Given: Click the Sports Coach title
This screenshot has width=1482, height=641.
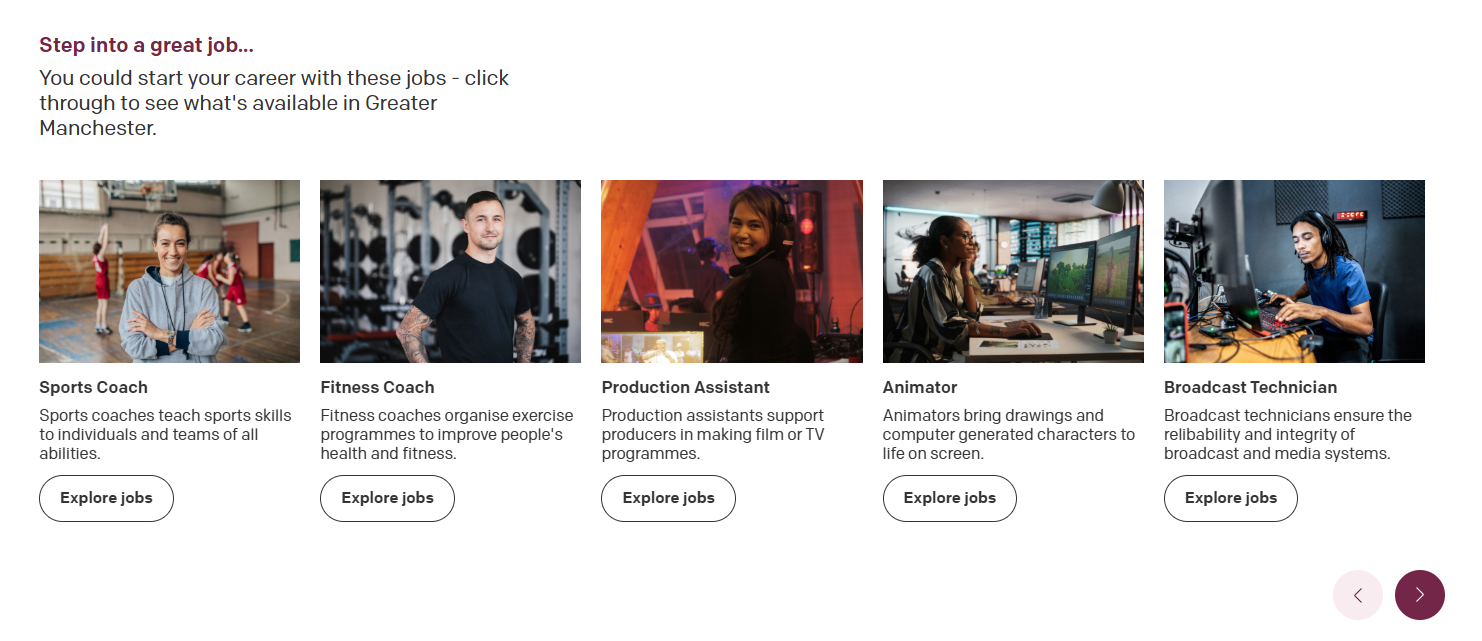Looking at the screenshot, I should tap(93, 387).
